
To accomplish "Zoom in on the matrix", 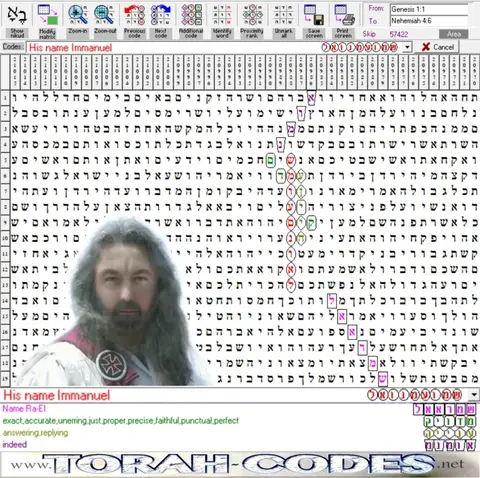I will click(x=78, y=20).
